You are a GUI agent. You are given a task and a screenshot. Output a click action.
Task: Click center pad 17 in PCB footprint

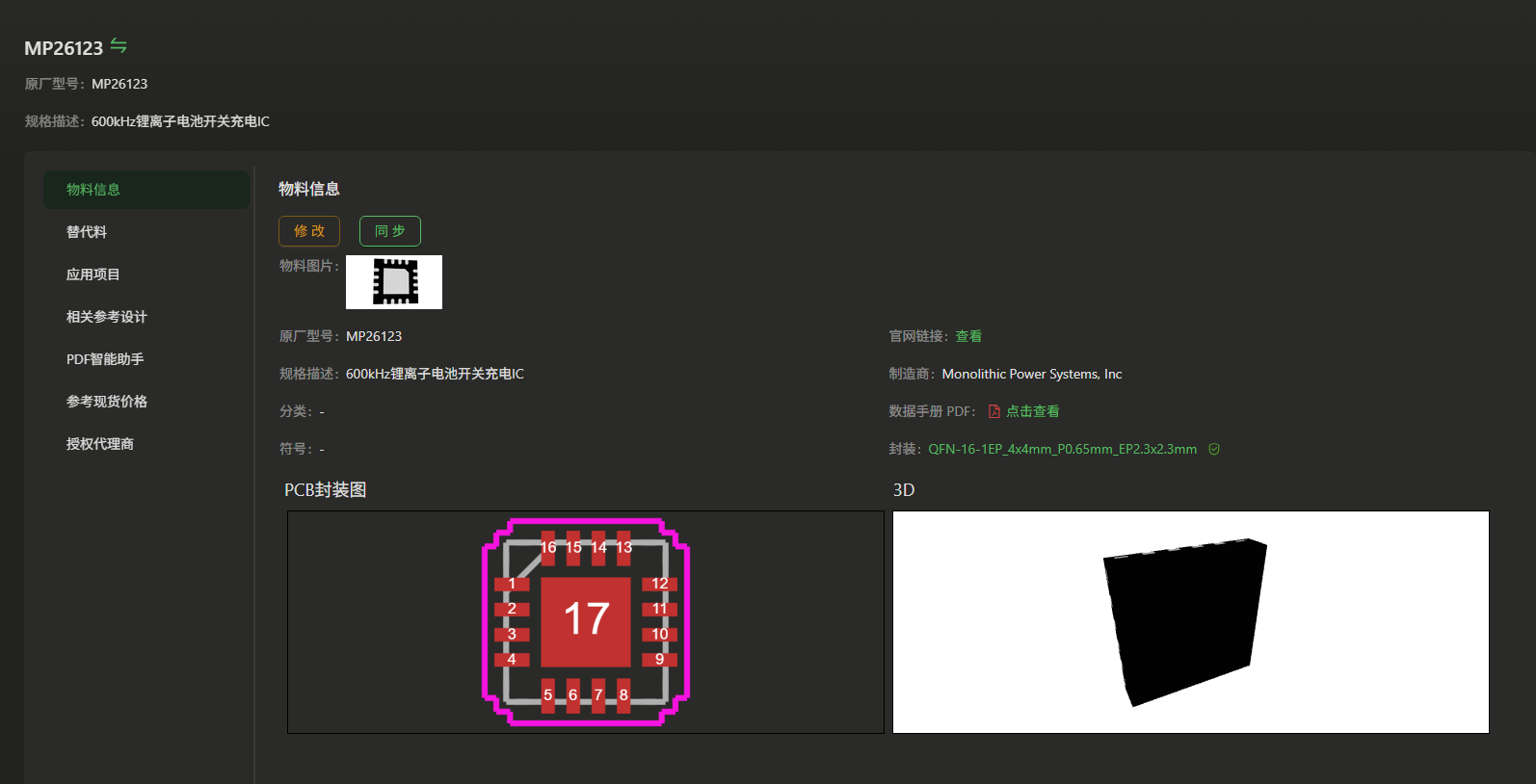(x=586, y=621)
